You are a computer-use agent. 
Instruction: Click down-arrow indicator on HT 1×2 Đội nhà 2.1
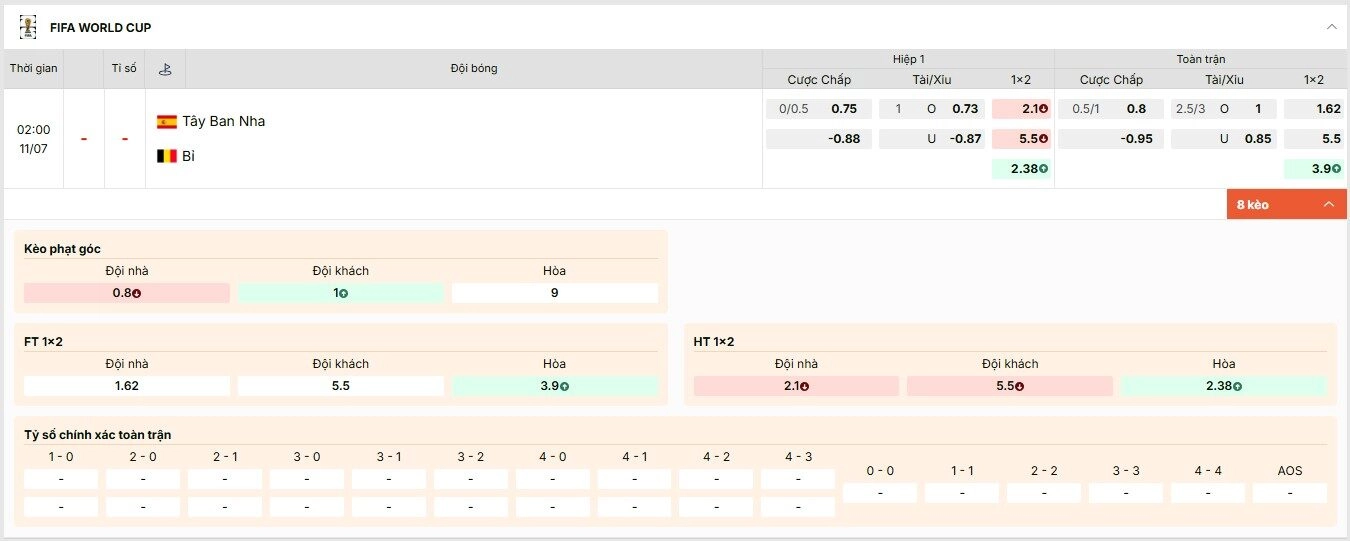(x=805, y=387)
